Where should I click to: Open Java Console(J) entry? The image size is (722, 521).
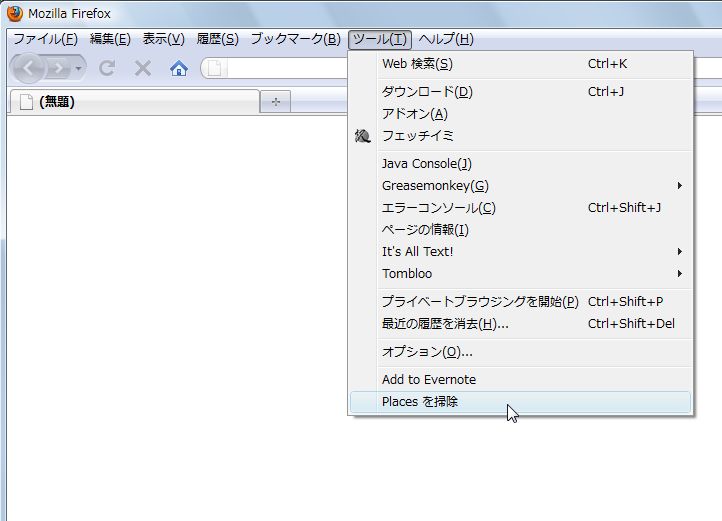tap(520, 164)
